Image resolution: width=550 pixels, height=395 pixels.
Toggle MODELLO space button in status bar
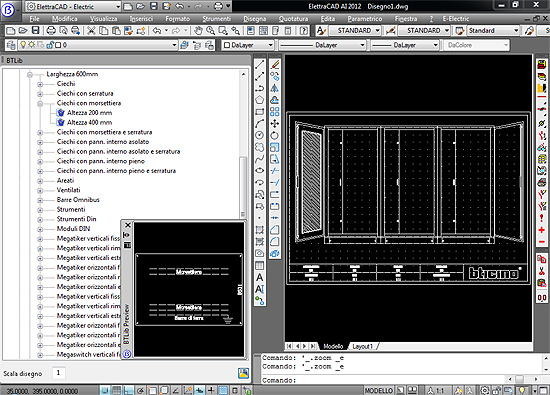coord(379,390)
